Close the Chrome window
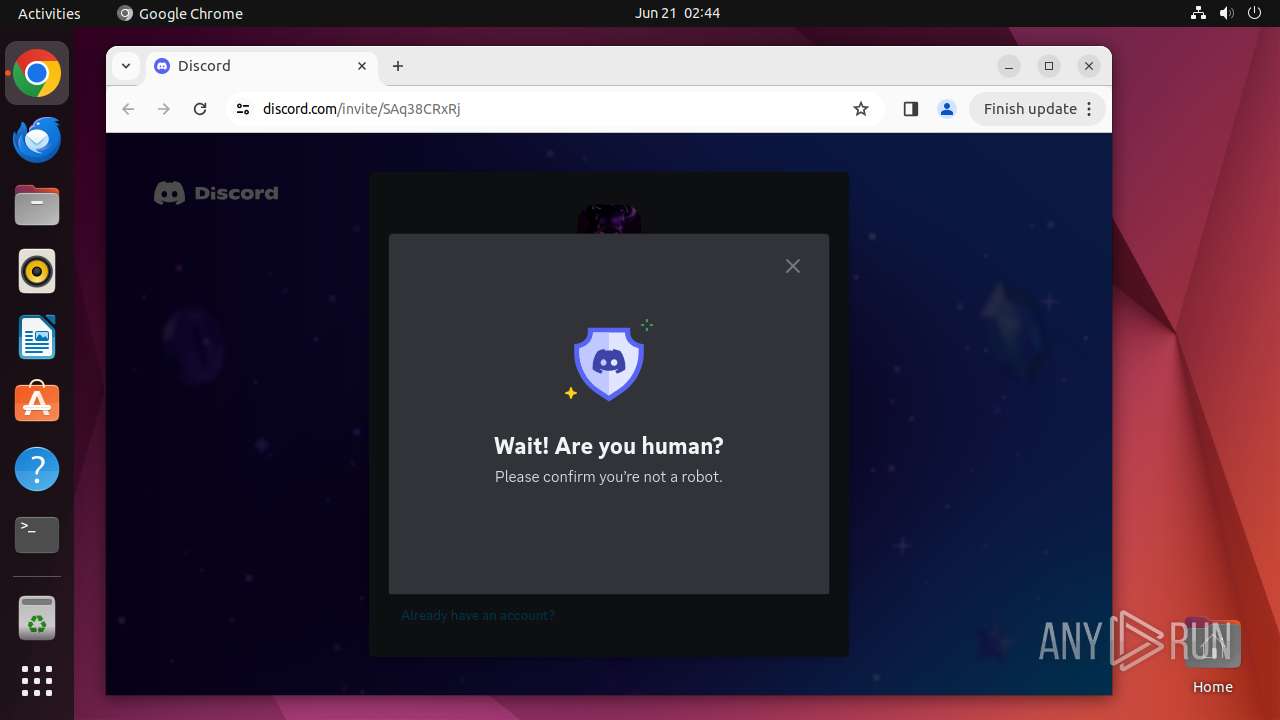The image size is (1280, 720). point(1089,66)
